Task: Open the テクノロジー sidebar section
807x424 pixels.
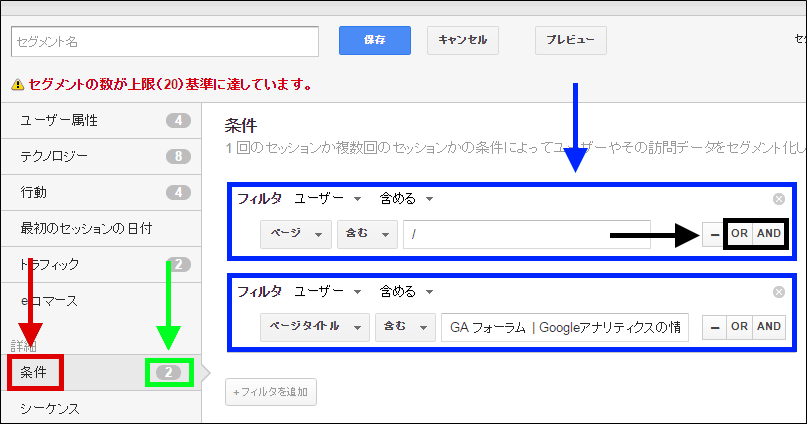Action: tap(101, 156)
